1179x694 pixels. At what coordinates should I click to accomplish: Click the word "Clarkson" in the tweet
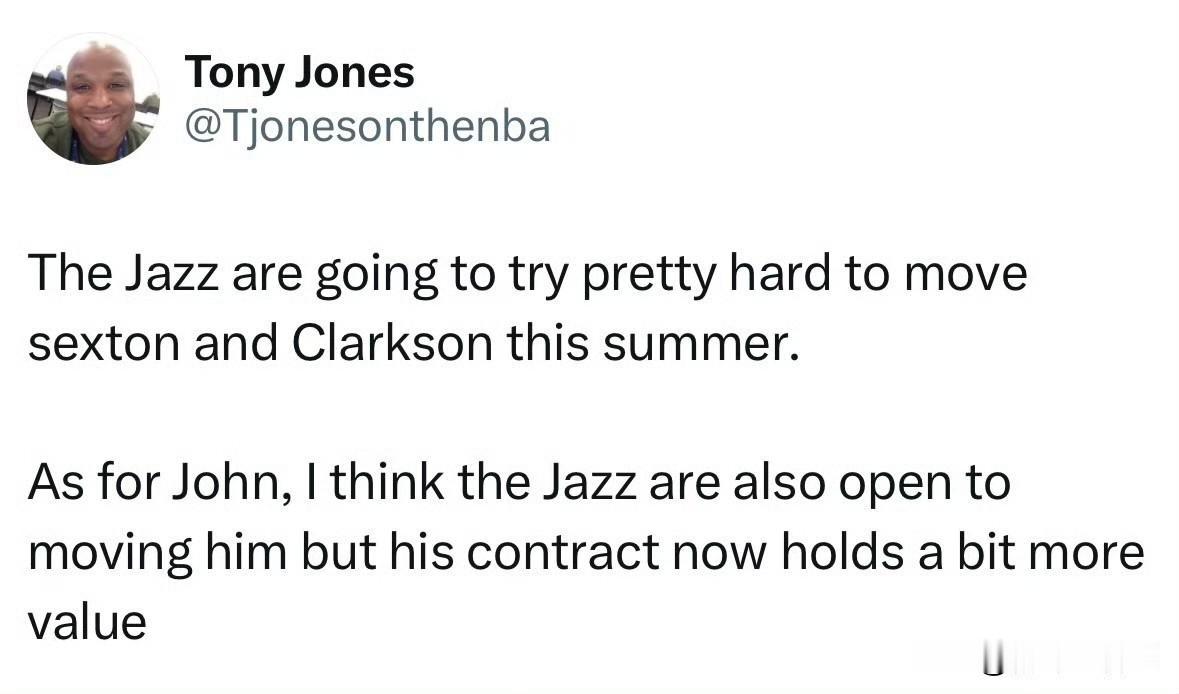(392, 343)
